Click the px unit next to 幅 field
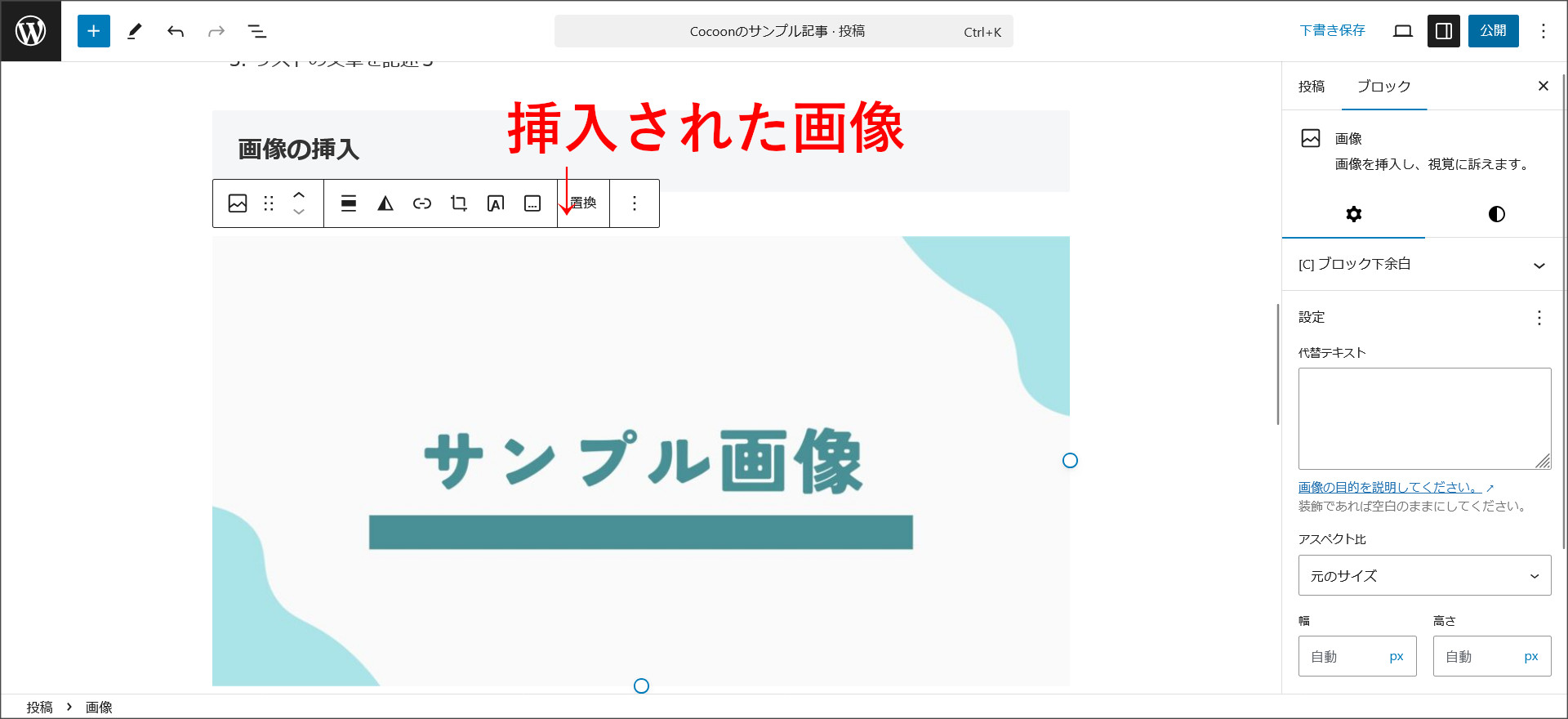 pos(1396,656)
